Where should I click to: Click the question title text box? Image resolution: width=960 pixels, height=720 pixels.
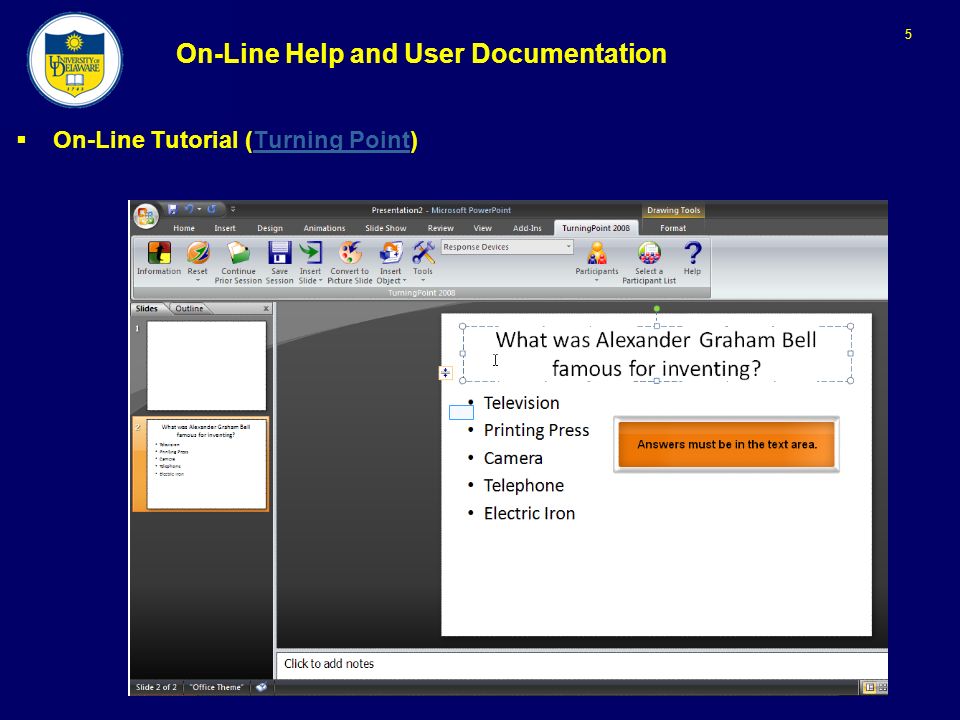(656, 354)
